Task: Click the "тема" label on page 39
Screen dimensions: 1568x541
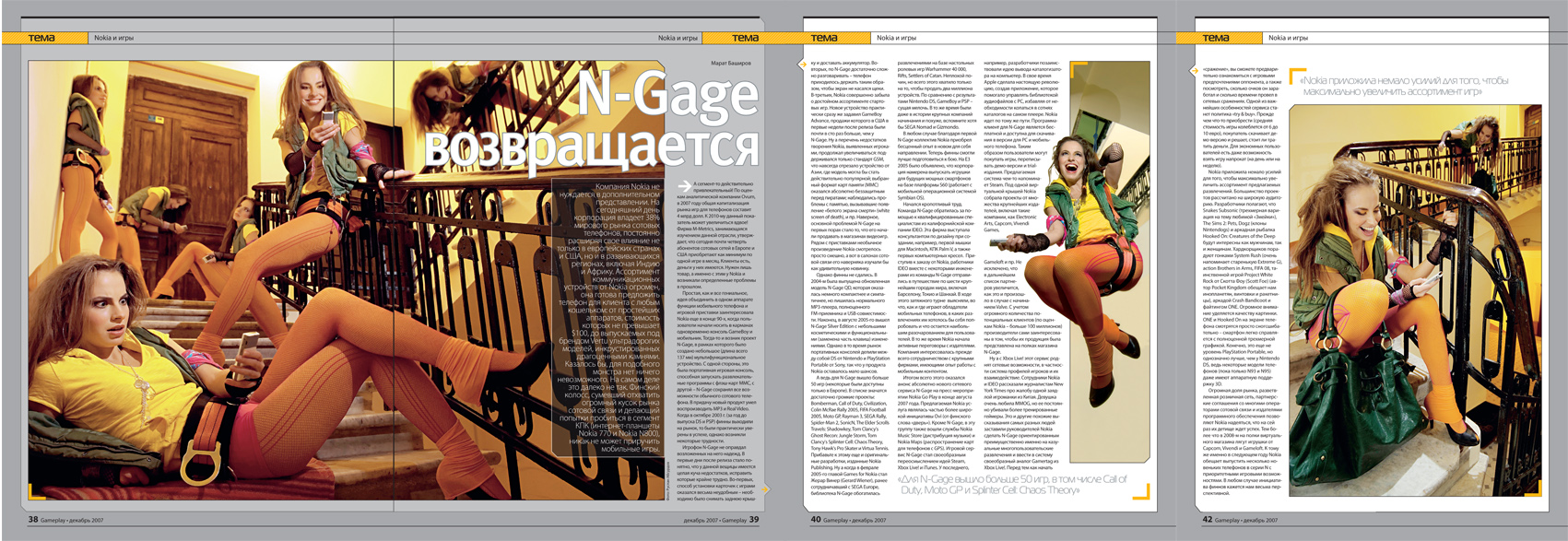Action: [745, 38]
